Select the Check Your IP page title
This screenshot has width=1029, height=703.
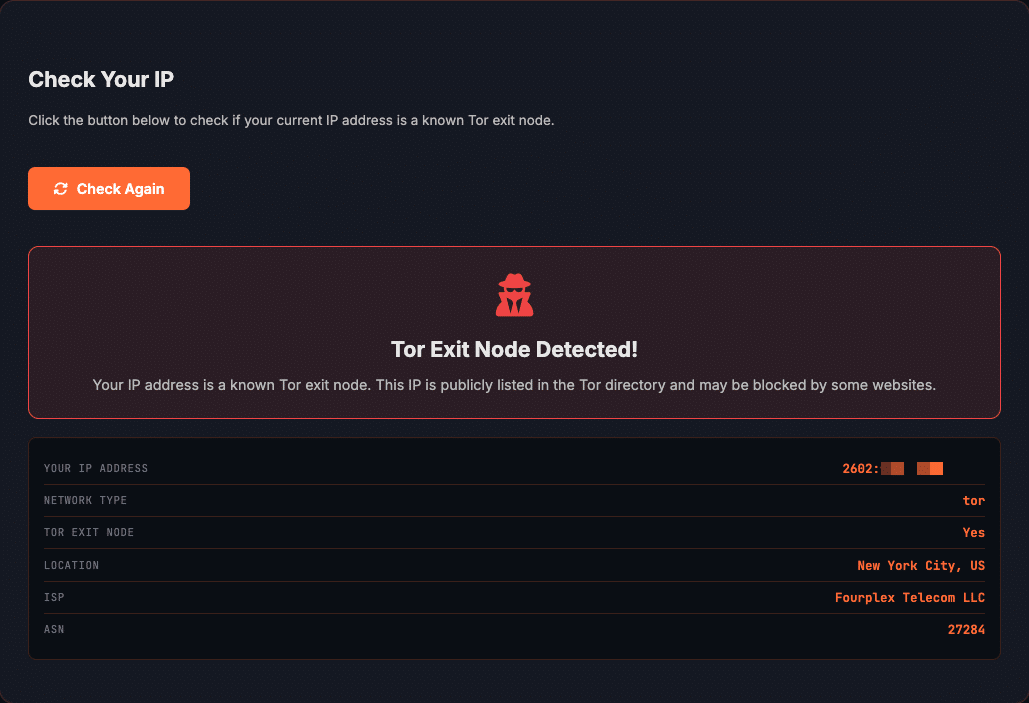pyautogui.click(x=100, y=79)
